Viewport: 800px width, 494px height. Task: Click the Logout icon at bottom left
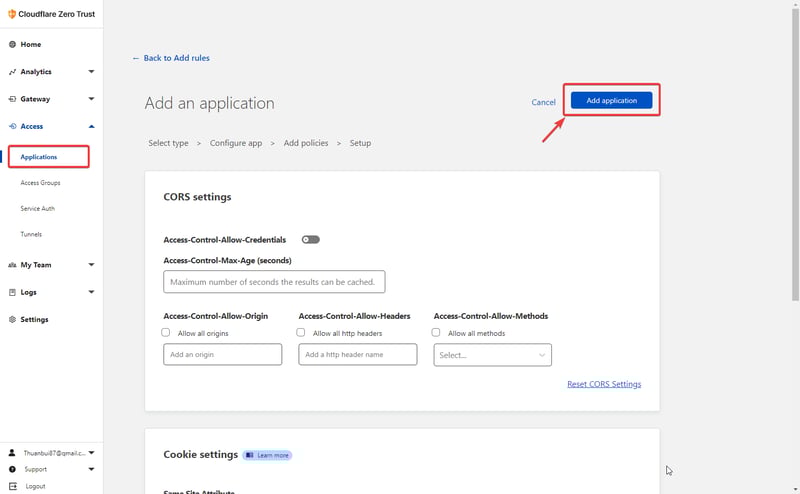(x=12, y=486)
